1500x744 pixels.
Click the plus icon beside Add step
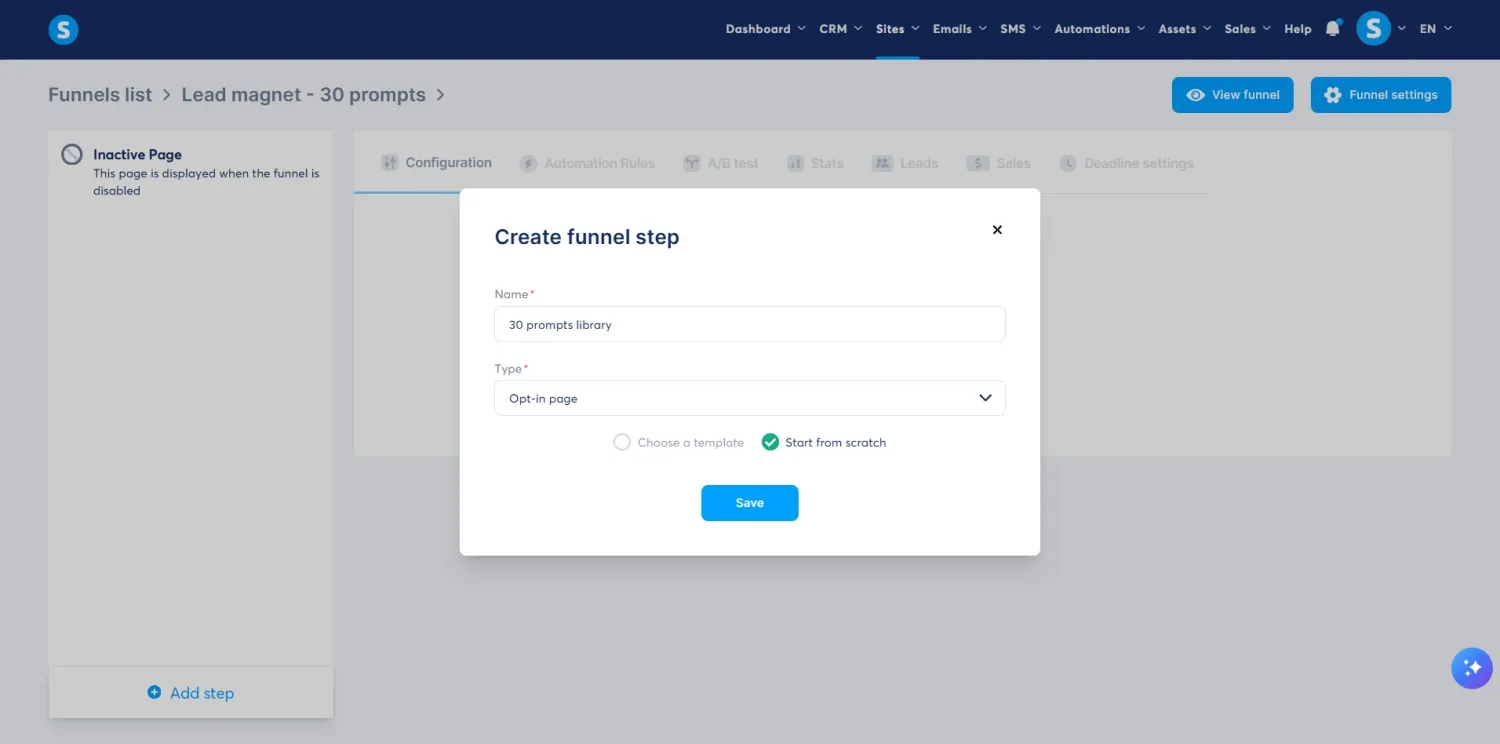(154, 692)
